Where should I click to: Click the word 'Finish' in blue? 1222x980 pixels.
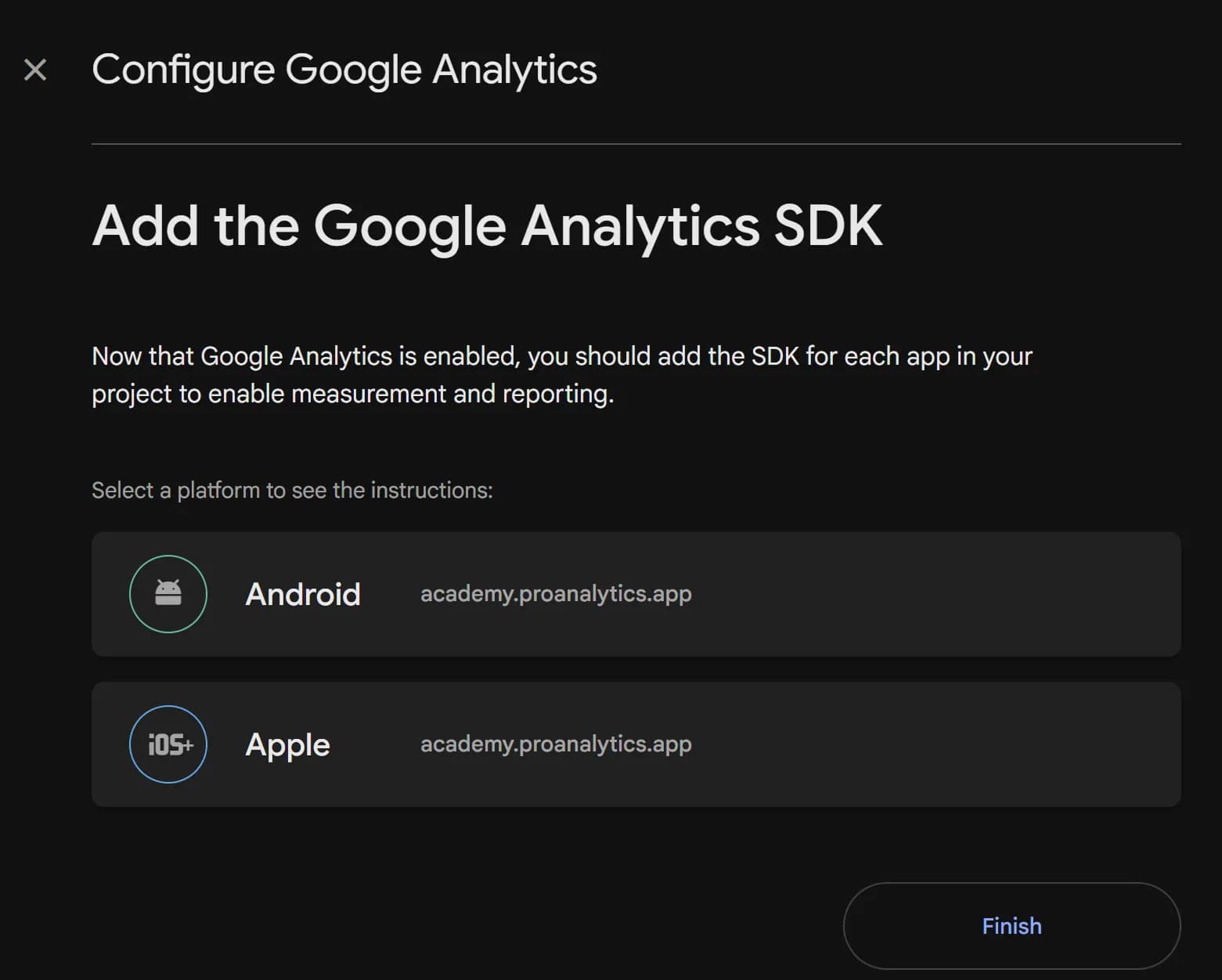[x=1011, y=926]
